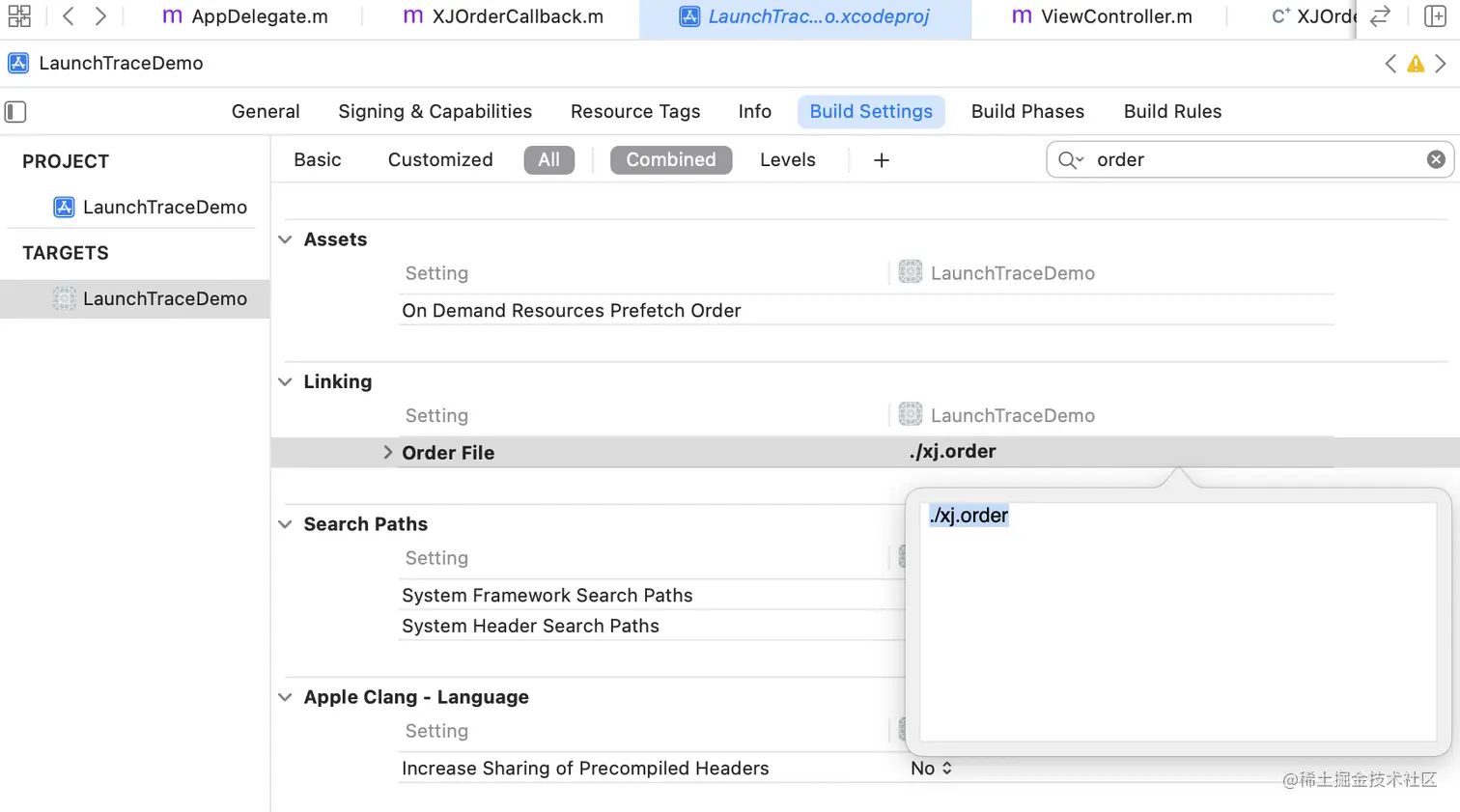Switch to the Build Rules tab
This screenshot has height=812, width=1460.
(1172, 111)
